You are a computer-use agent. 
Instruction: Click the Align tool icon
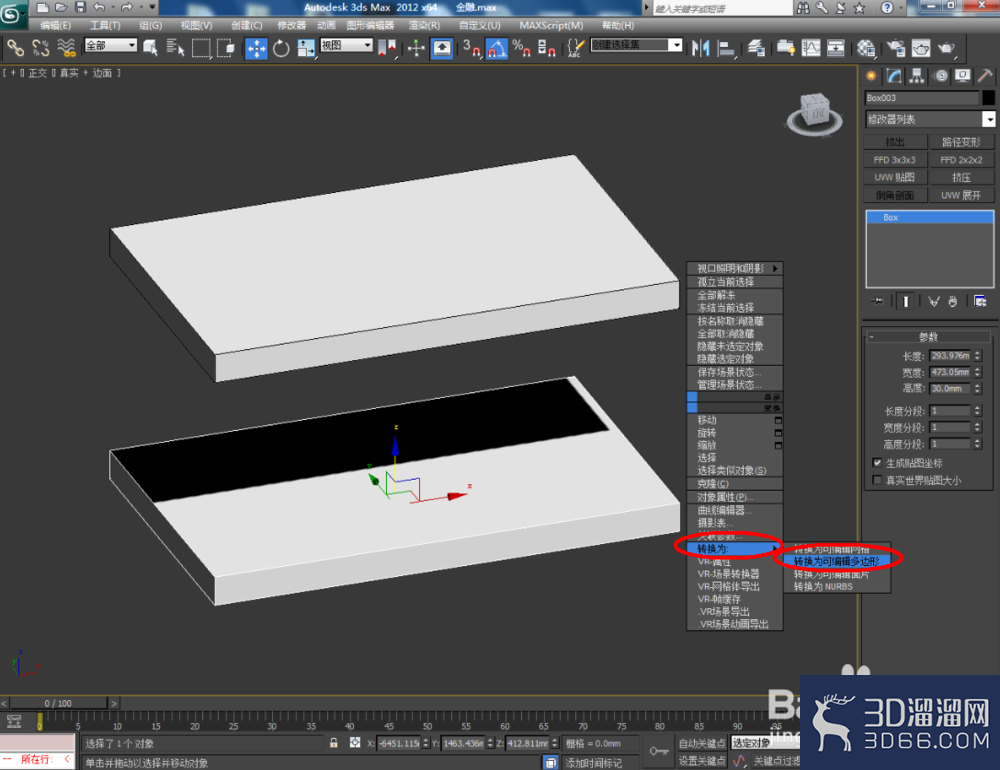tap(726, 48)
